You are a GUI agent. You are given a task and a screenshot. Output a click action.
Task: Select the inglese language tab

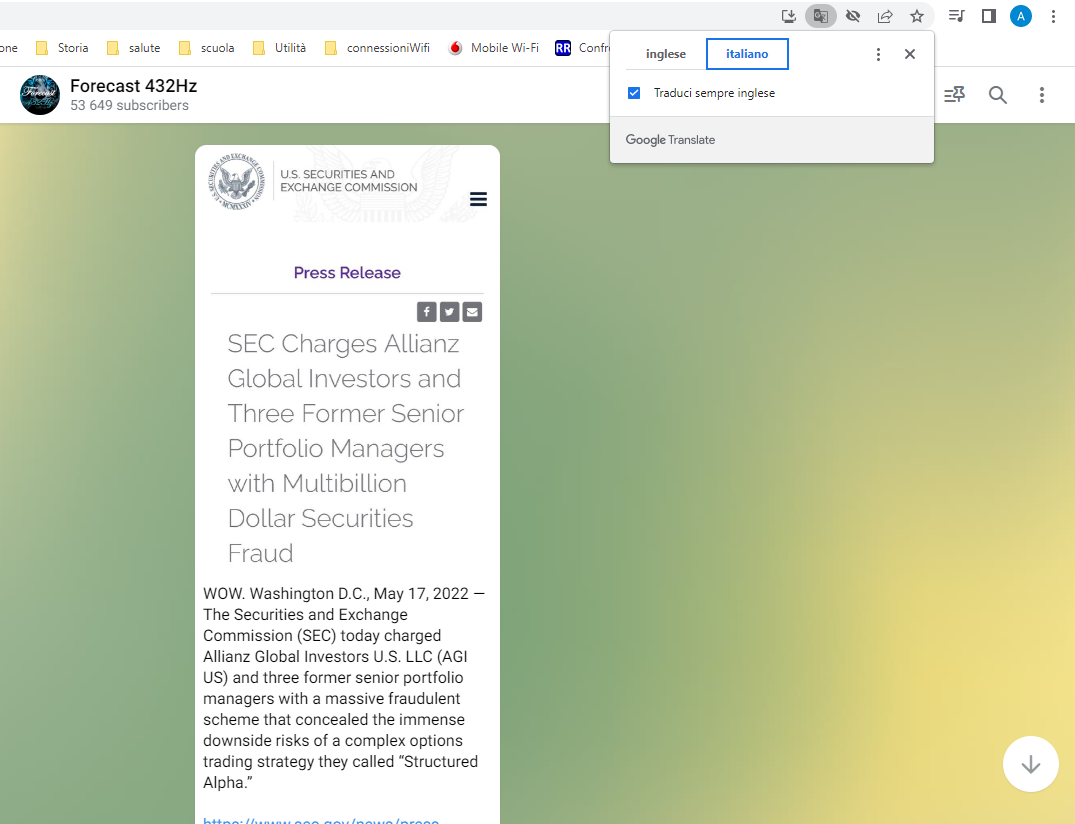click(666, 54)
